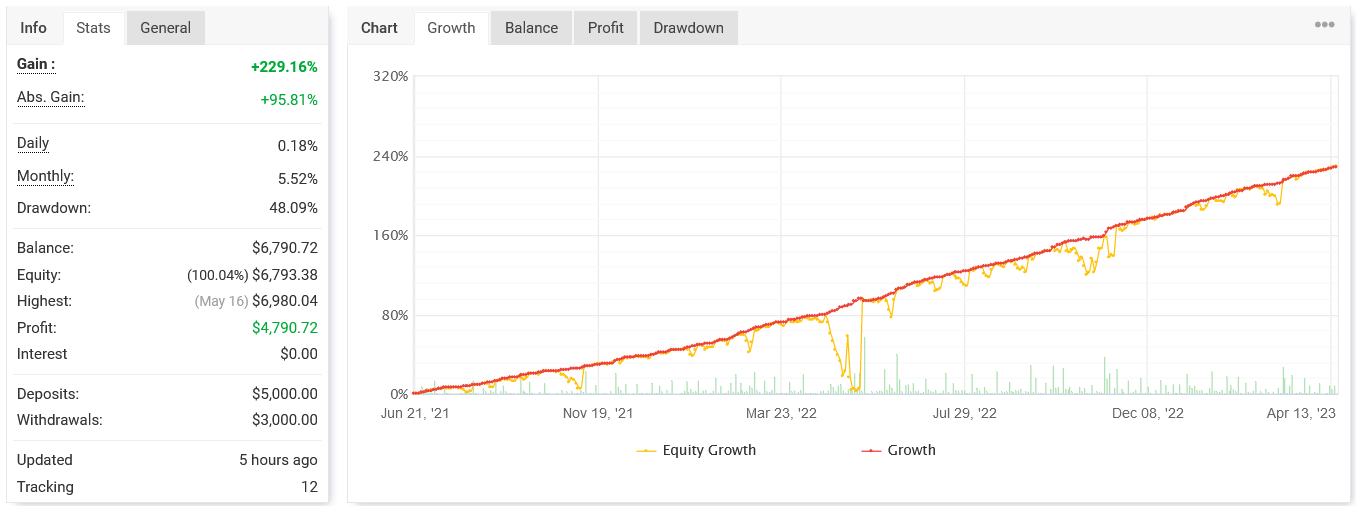Viewport: 1356px width, 506px height.
Task: Switch chart to Balance view
Action: pos(531,28)
